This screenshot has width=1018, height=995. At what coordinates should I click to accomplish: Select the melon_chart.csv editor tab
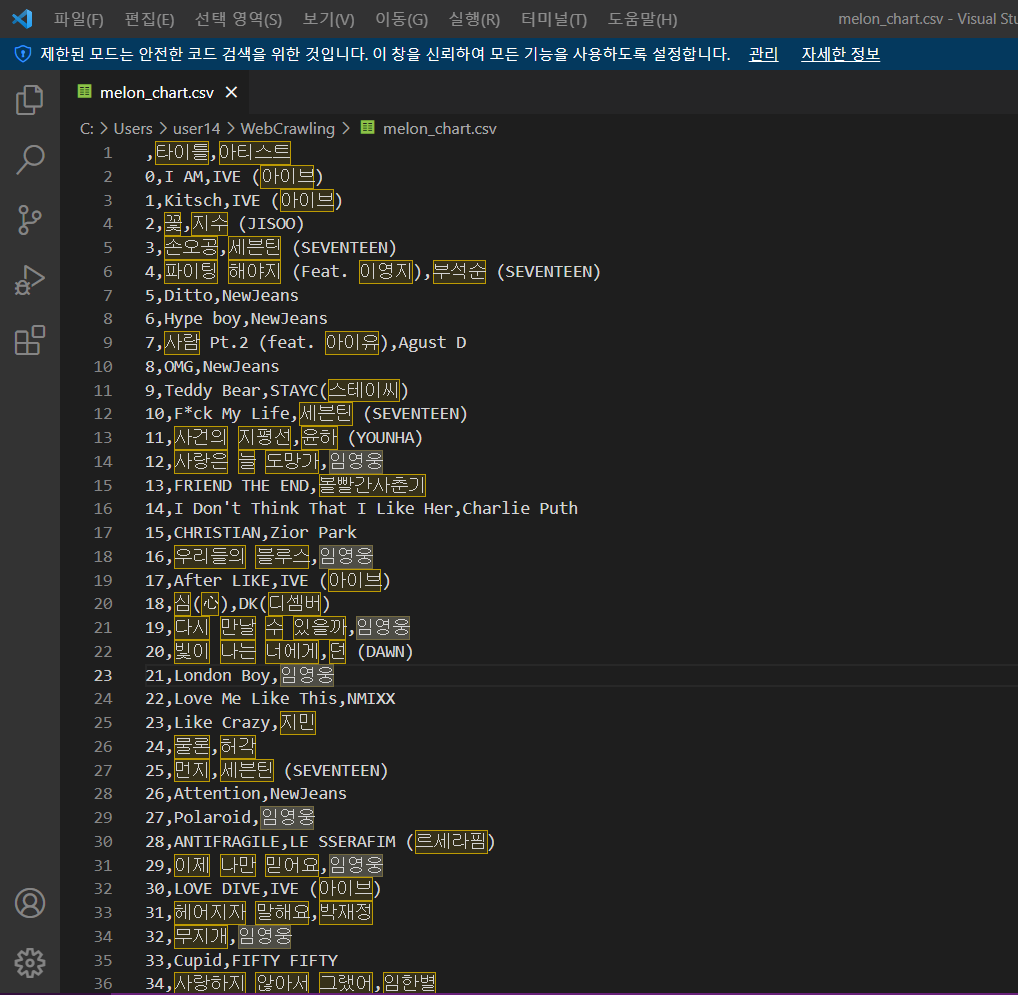[155, 92]
